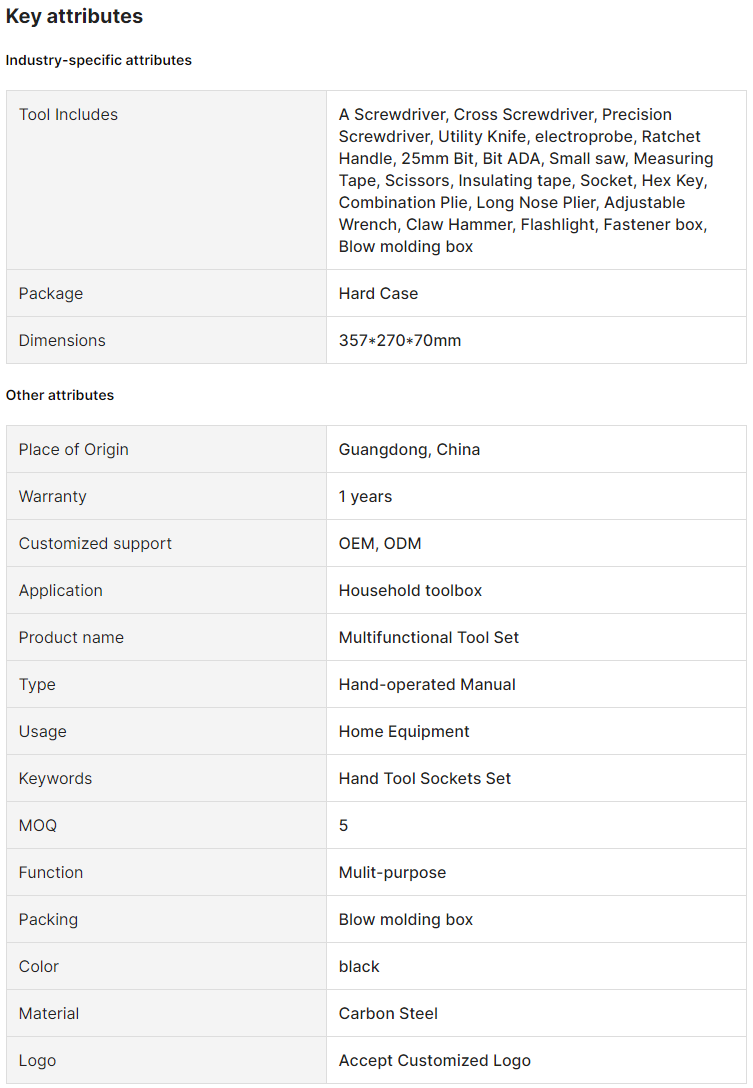Image resolution: width=753 pixels, height=1088 pixels.
Task: Select the Dimensions row label
Action: click(x=62, y=341)
